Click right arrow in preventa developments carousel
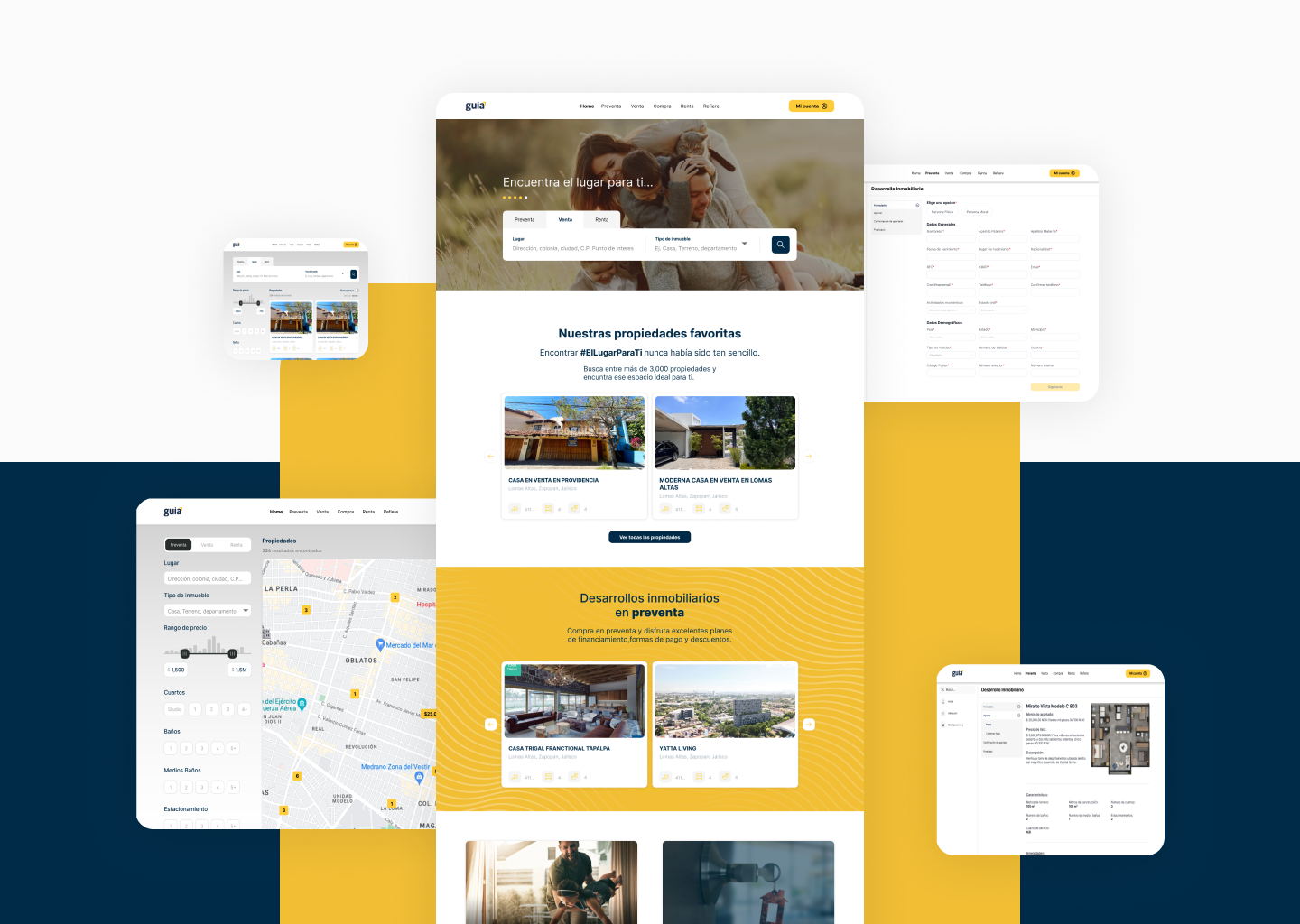 809,725
